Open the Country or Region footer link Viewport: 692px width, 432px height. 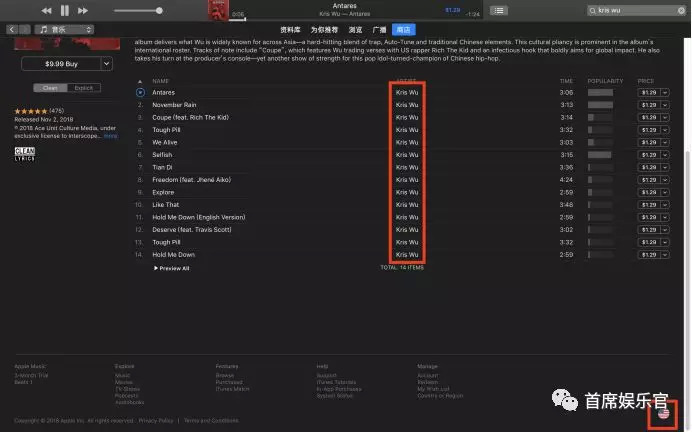[x=440, y=396]
